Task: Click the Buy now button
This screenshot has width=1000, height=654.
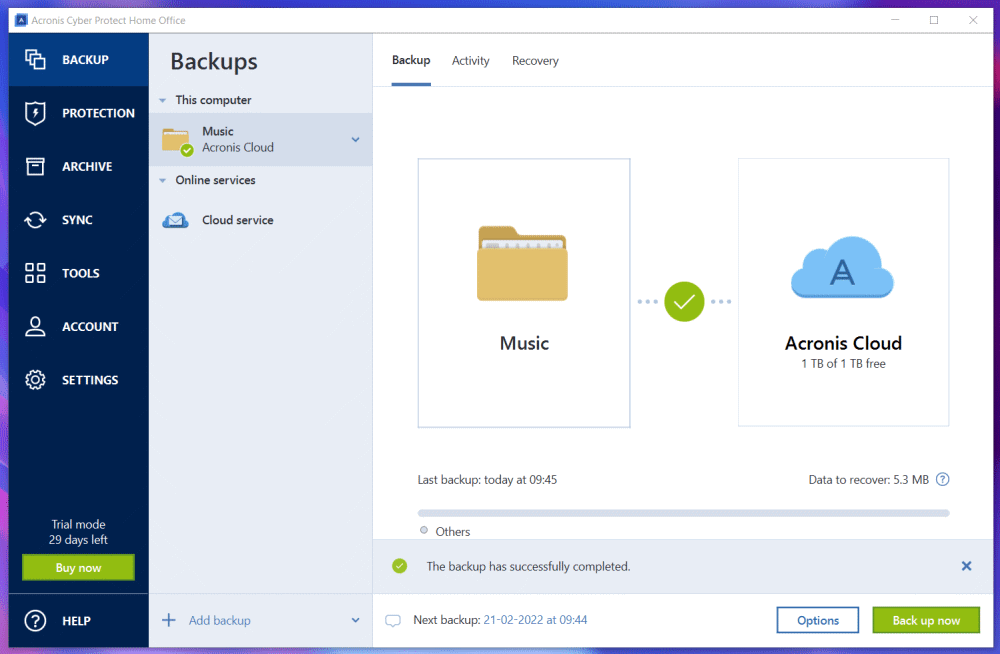Action: 78,568
